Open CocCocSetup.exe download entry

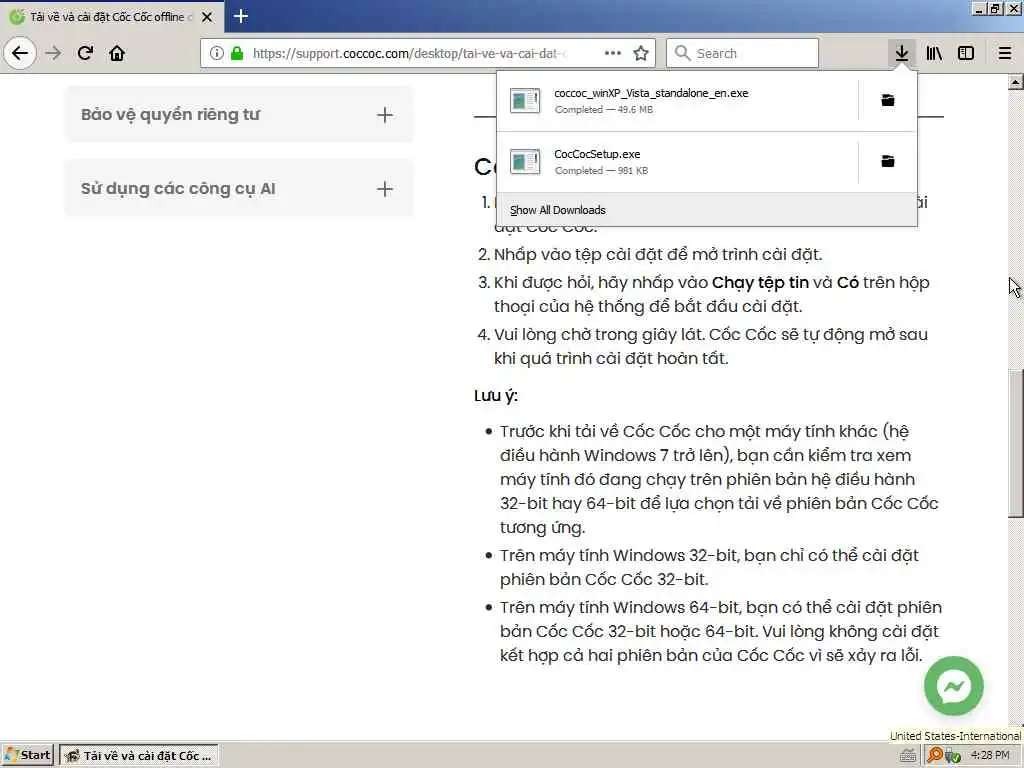677,161
